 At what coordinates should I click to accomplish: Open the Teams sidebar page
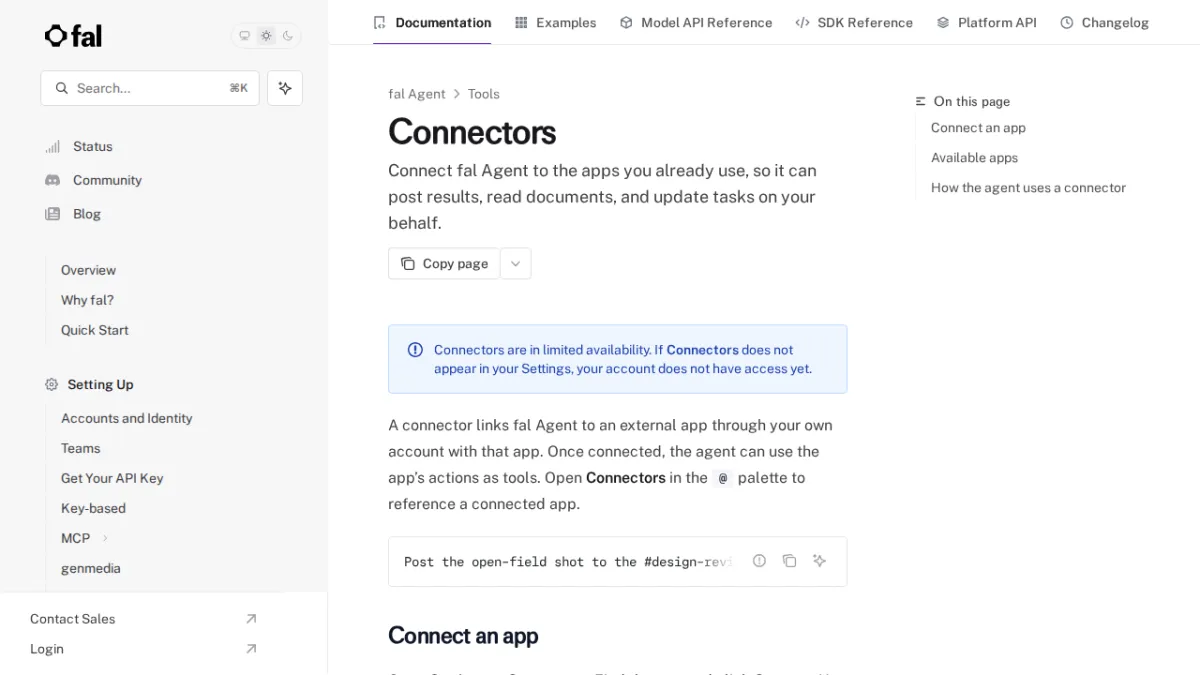81,448
